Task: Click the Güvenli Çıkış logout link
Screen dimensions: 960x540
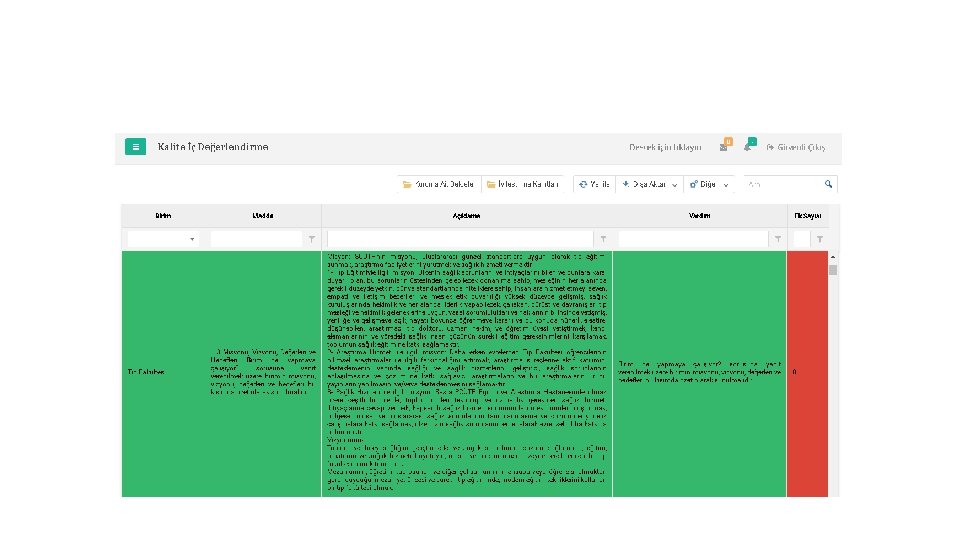Action: tap(796, 148)
